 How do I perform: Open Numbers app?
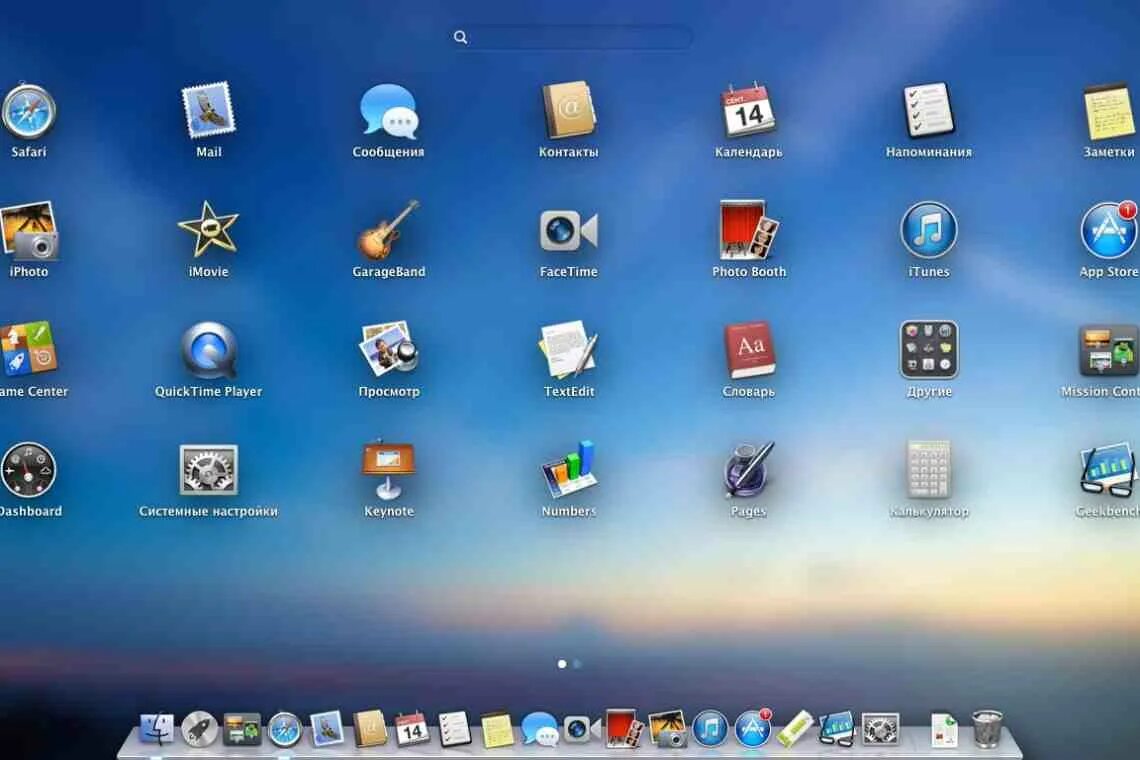(x=569, y=471)
